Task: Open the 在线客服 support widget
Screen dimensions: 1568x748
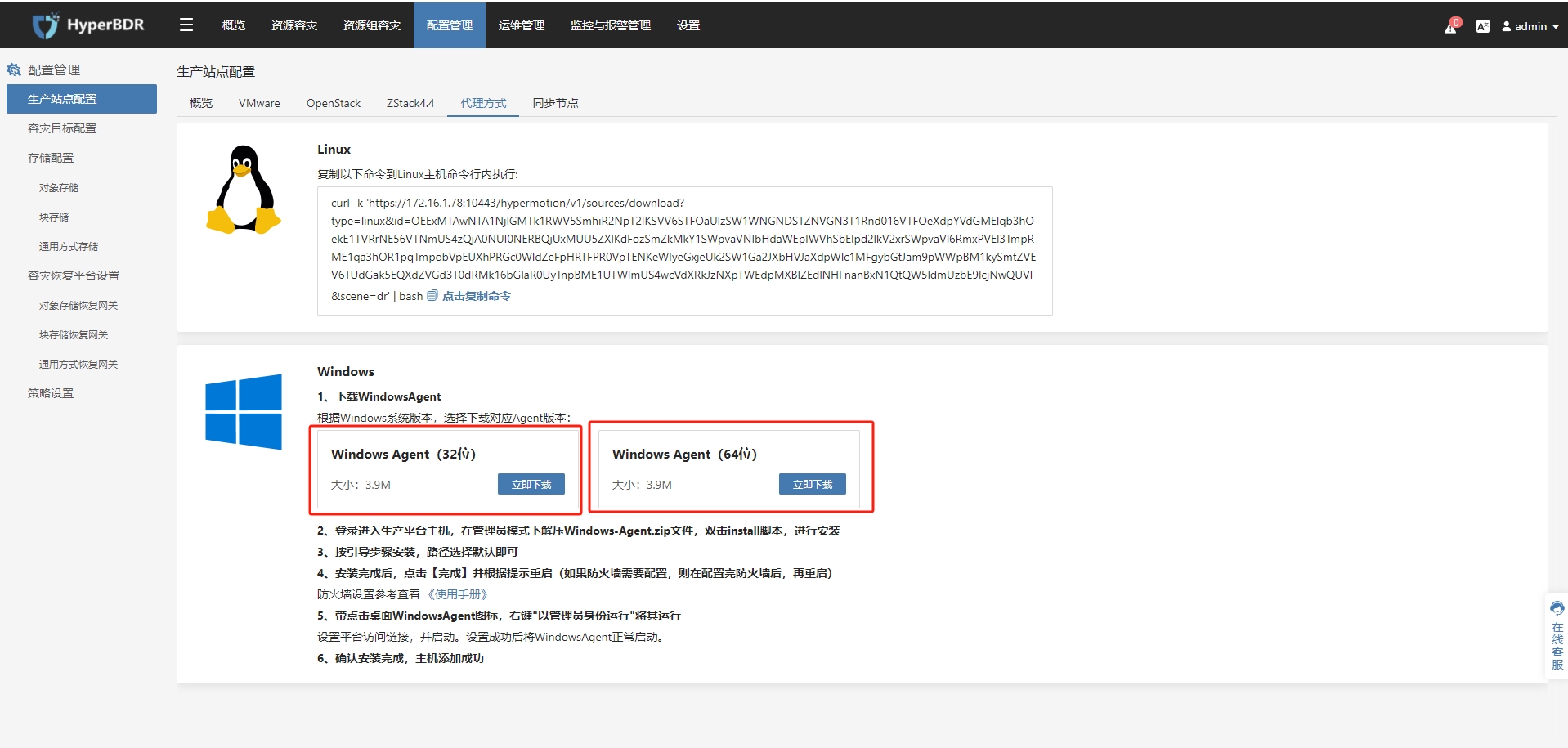Action: [1557, 635]
